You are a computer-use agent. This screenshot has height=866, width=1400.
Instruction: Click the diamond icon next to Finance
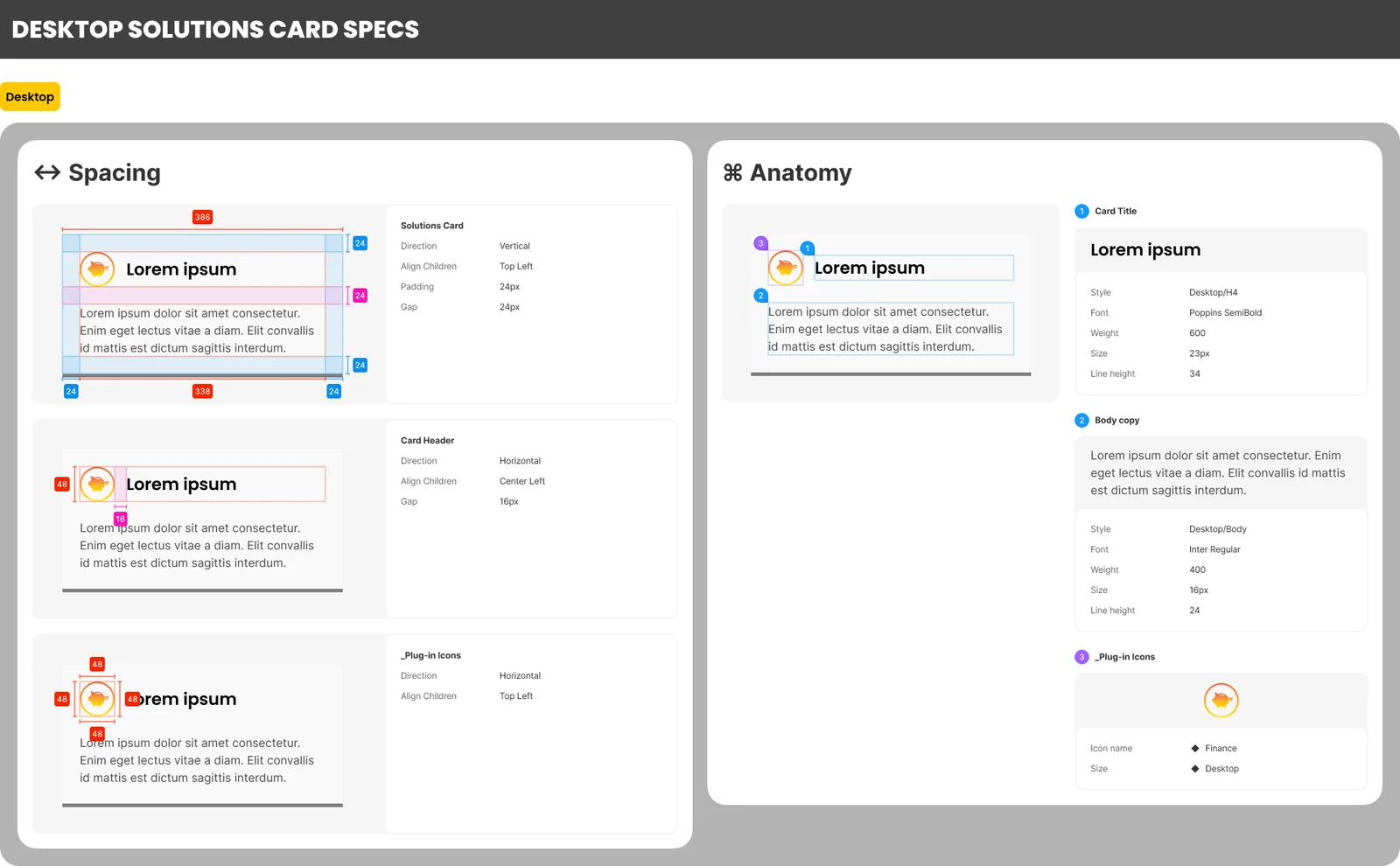tap(1195, 748)
